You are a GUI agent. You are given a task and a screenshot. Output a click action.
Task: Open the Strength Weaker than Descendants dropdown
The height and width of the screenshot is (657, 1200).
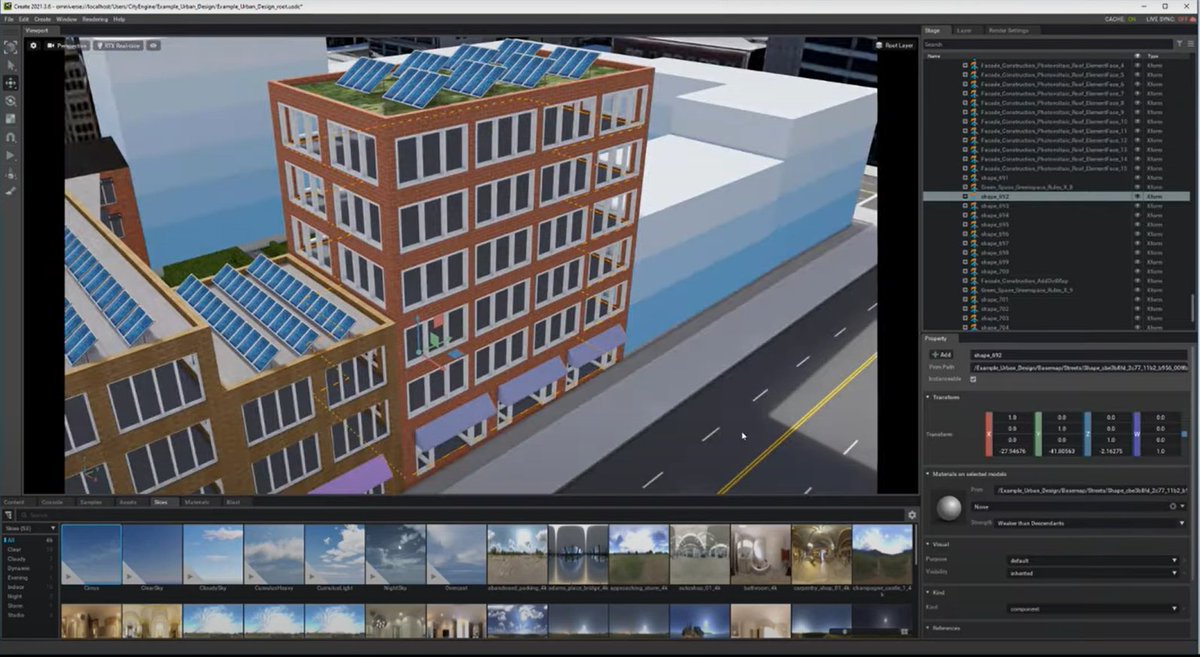point(1090,522)
